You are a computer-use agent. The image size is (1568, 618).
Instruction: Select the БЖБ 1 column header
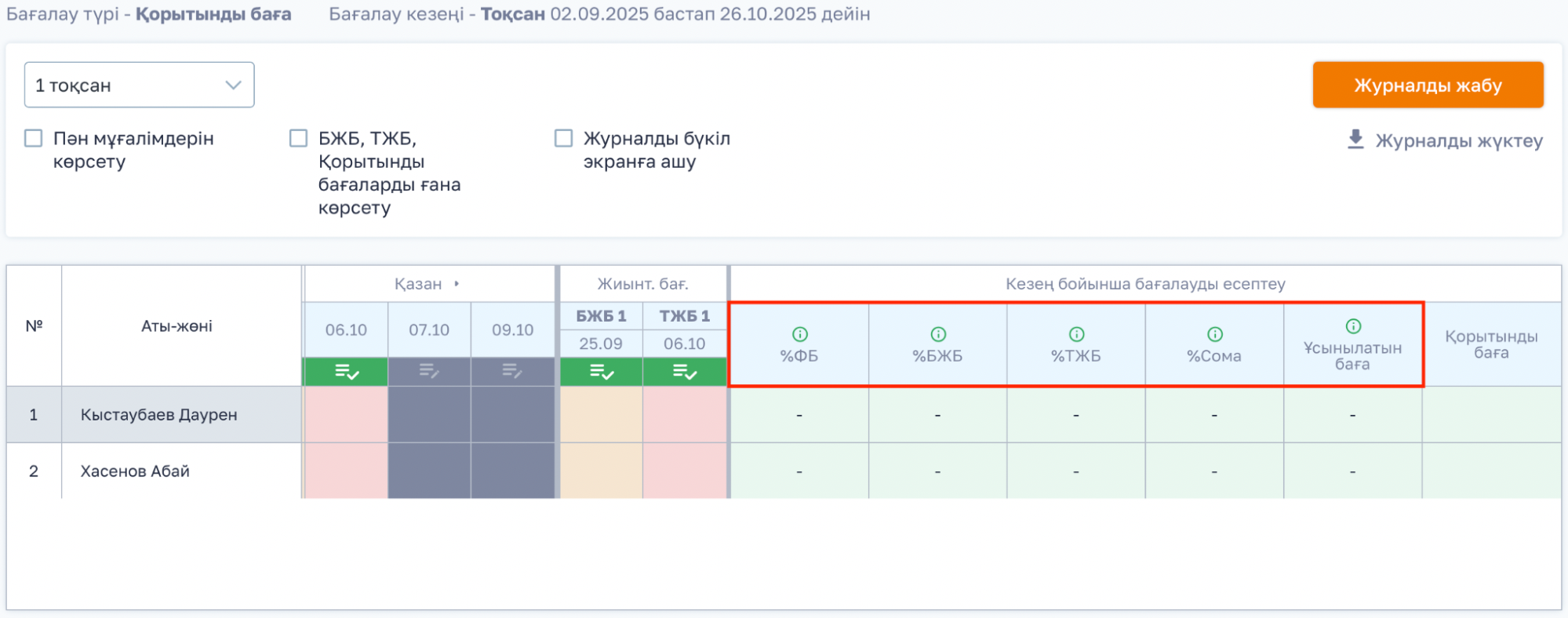coord(601,316)
